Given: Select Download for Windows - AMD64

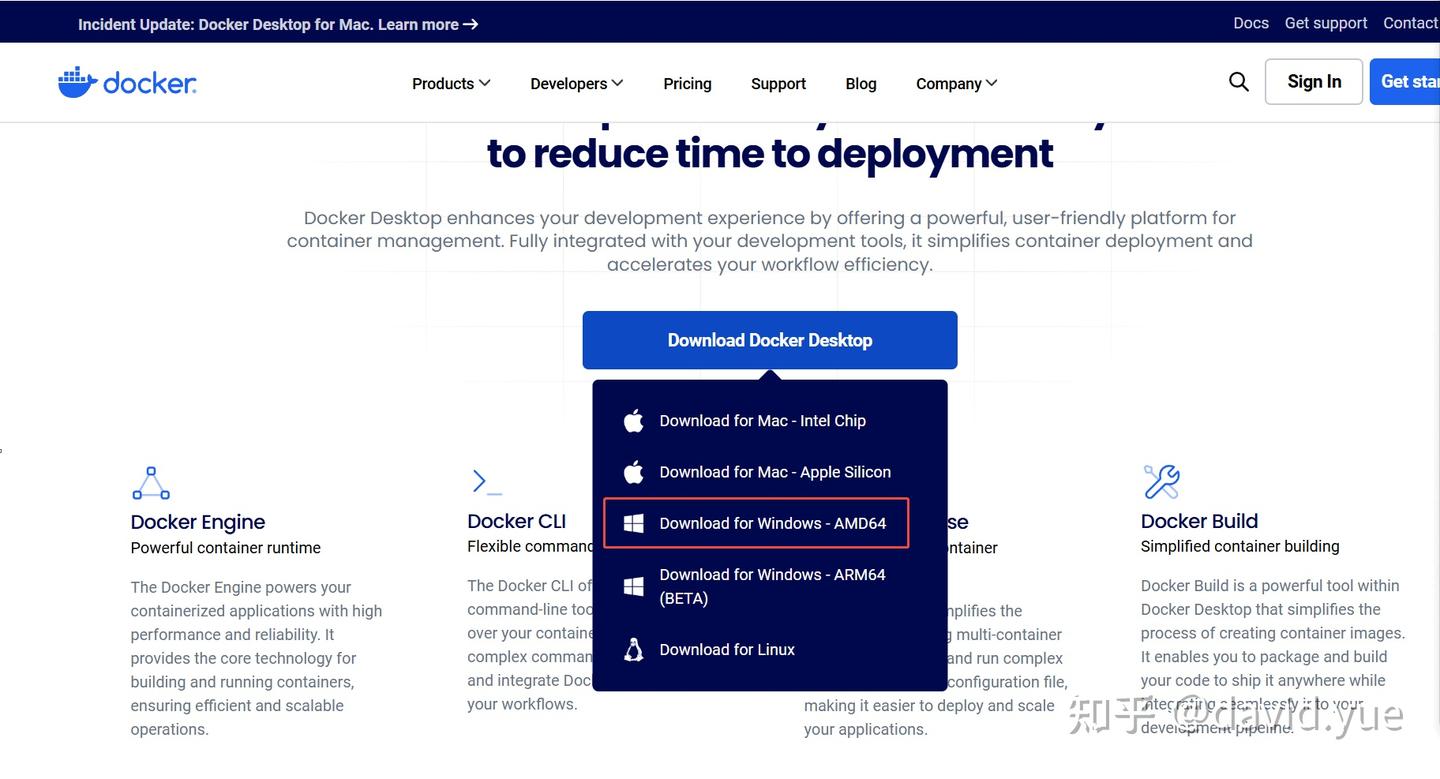Looking at the screenshot, I should tap(760, 522).
